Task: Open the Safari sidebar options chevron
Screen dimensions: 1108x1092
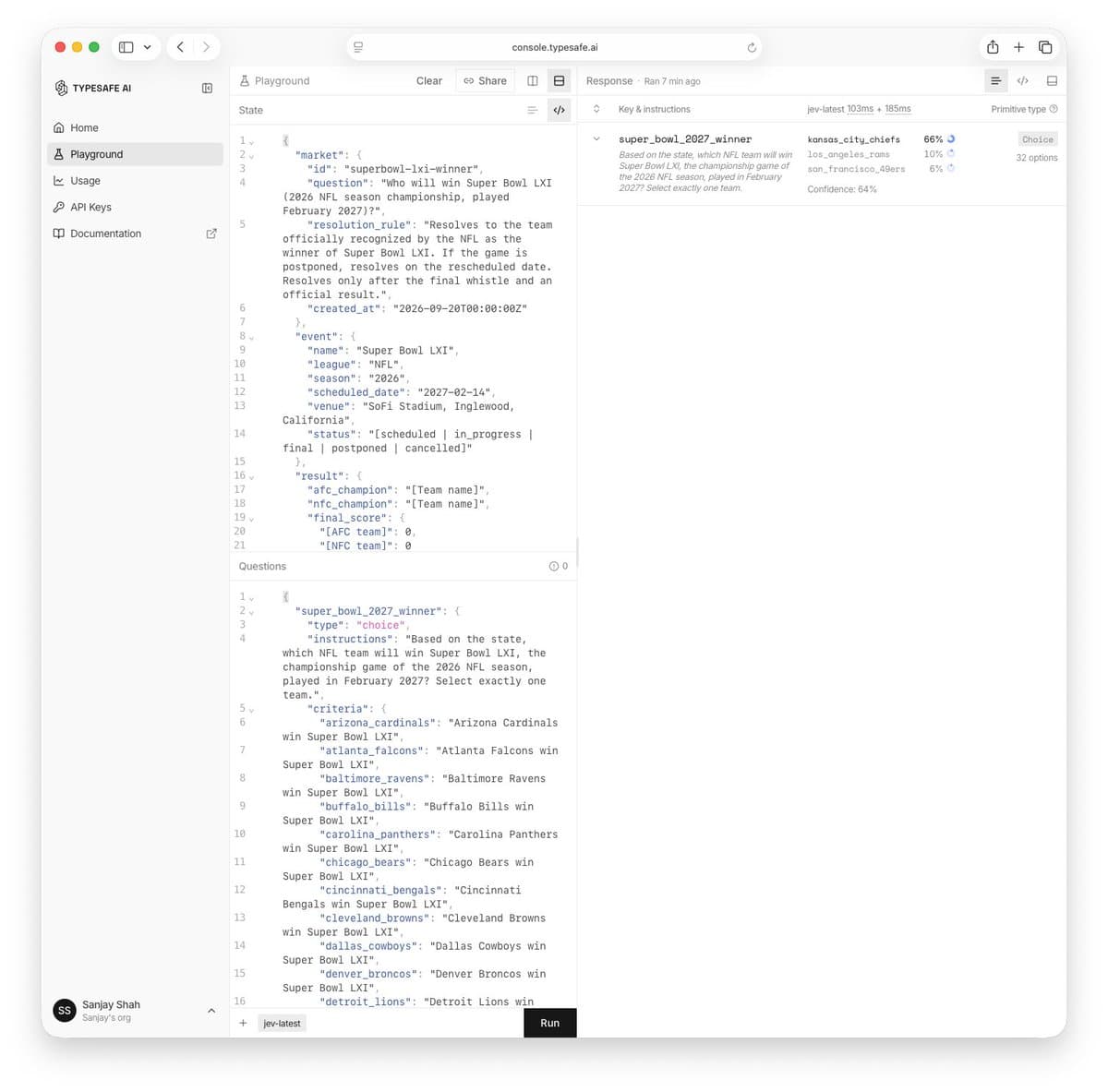Action: pos(147,47)
